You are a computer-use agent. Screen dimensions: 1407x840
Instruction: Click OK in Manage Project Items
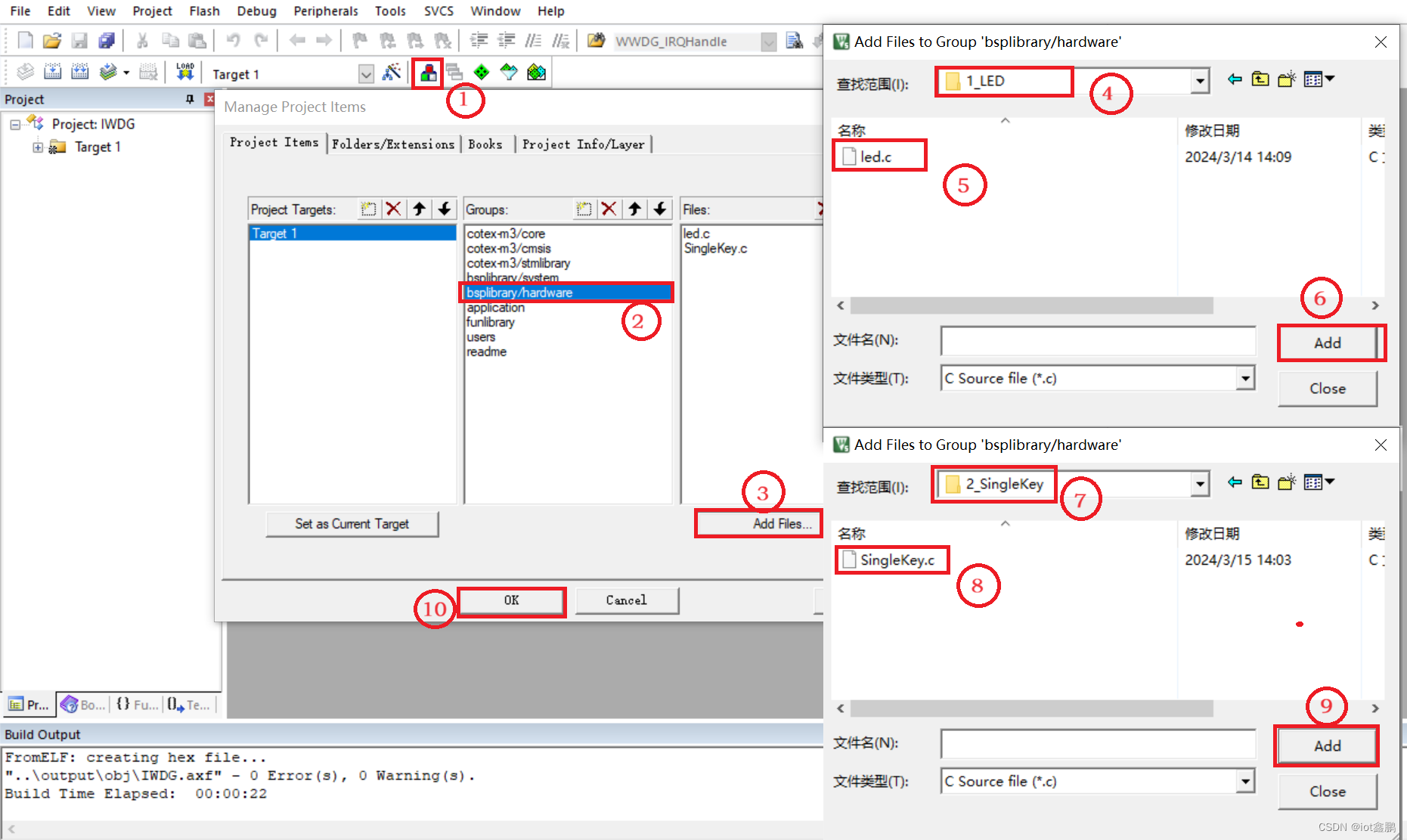[x=512, y=600]
